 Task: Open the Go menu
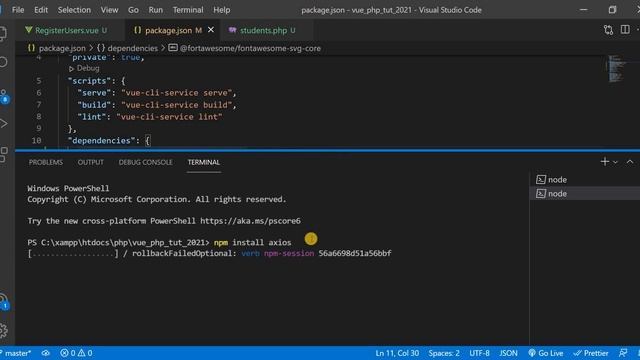pos(133,10)
